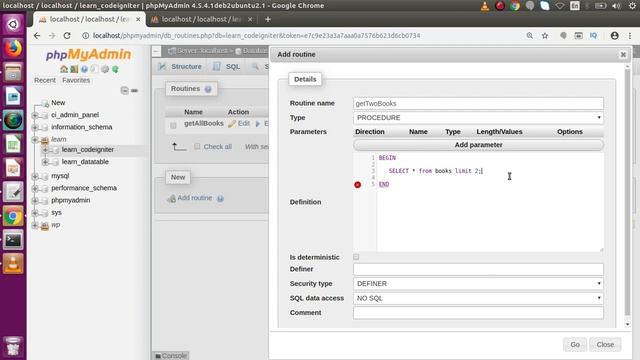Screen dimensions: 640x360
Task: Bookmark this page with the star icon
Action: tap(545, 36)
